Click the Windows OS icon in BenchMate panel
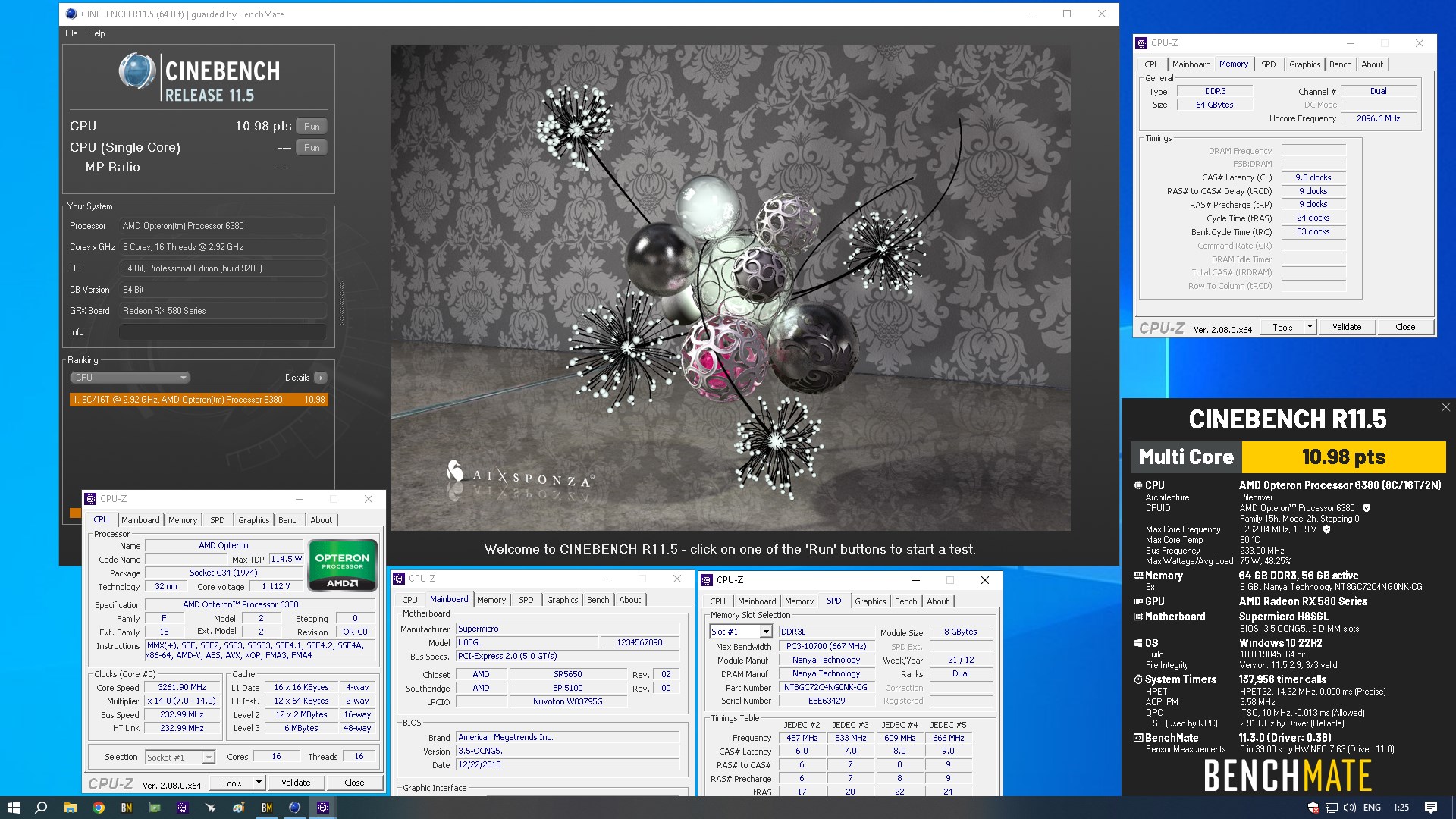 pos(1138,643)
